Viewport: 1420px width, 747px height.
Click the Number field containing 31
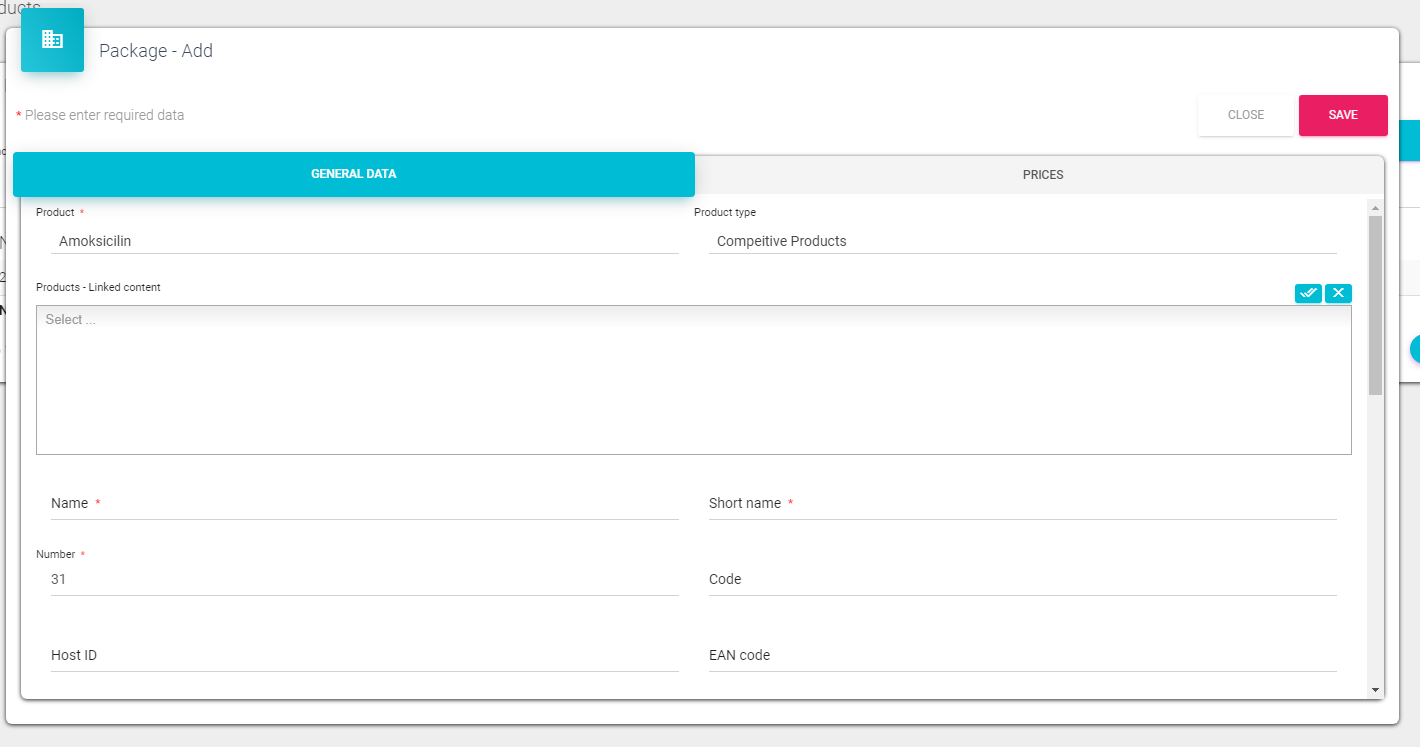[x=364, y=579]
